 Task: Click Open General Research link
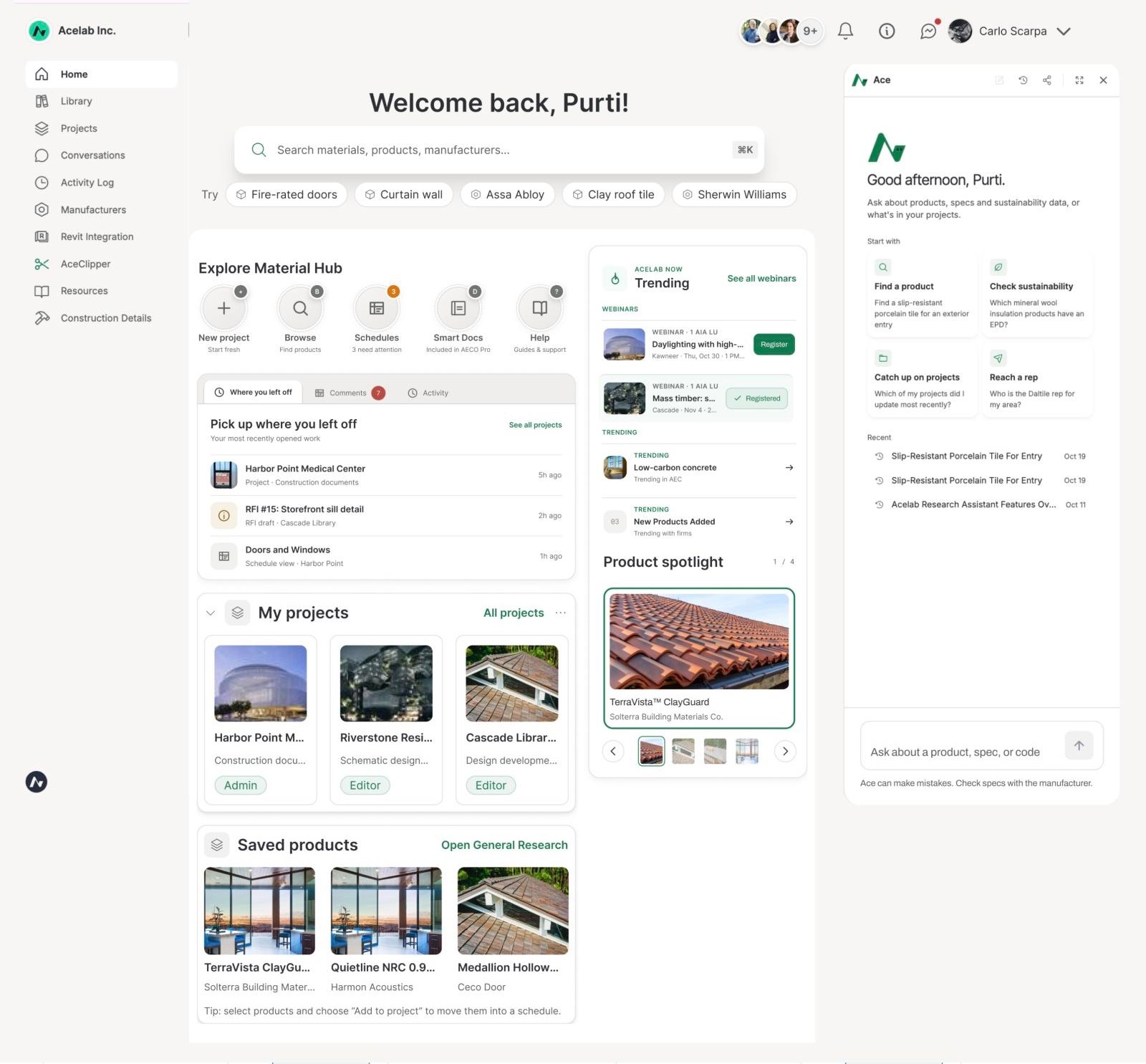pos(504,845)
